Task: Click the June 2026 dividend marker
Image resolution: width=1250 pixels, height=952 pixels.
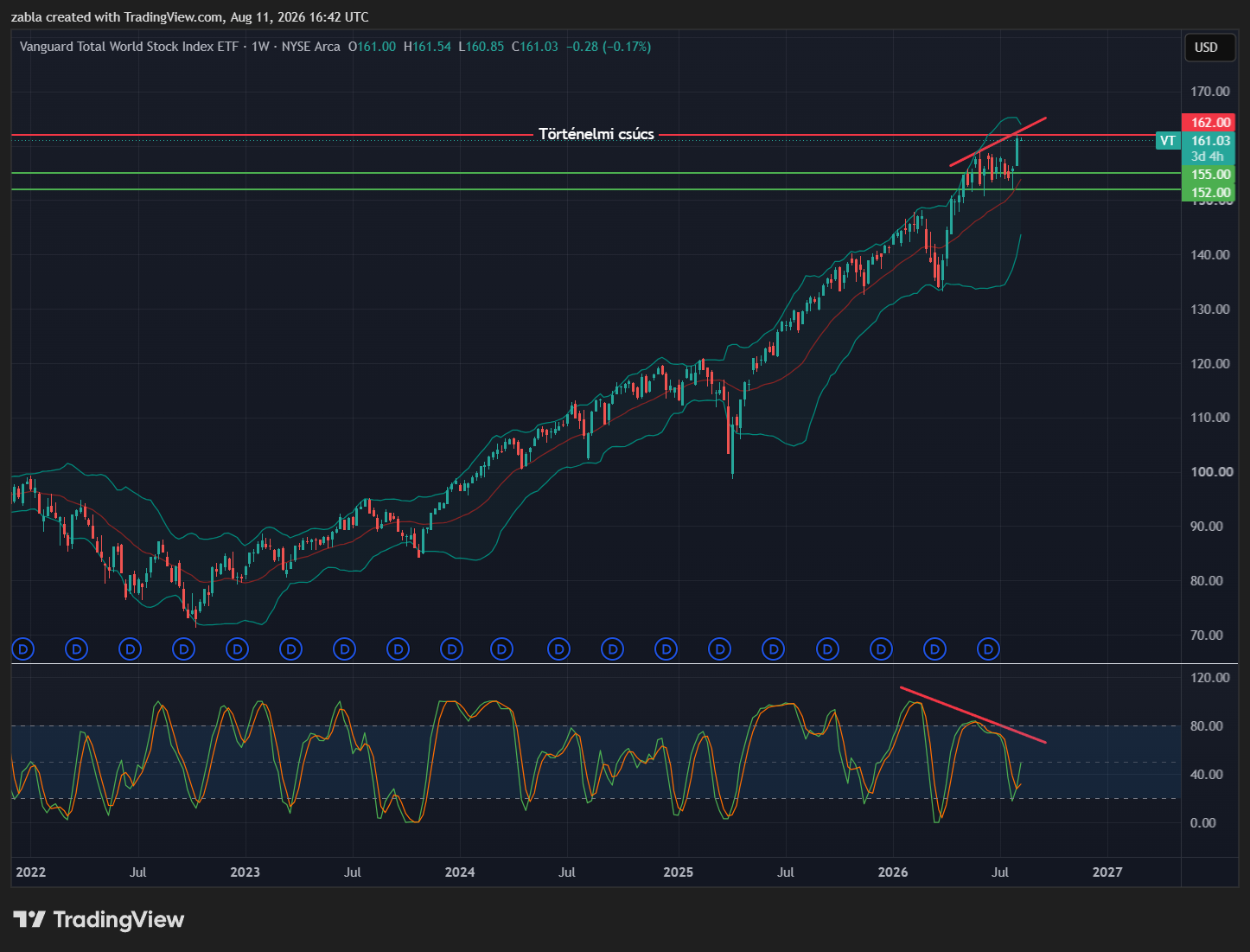Action: [988, 649]
